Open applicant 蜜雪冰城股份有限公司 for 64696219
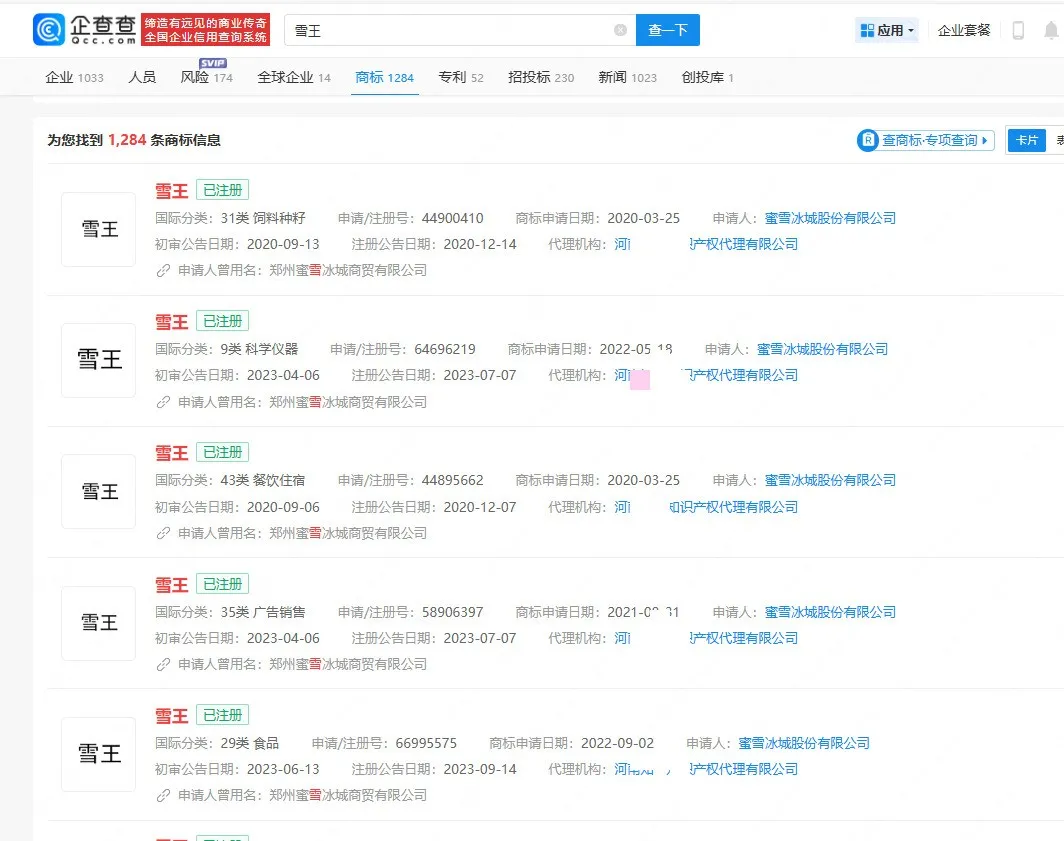Viewport: 1064px width, 841px height. pos(822,350)
